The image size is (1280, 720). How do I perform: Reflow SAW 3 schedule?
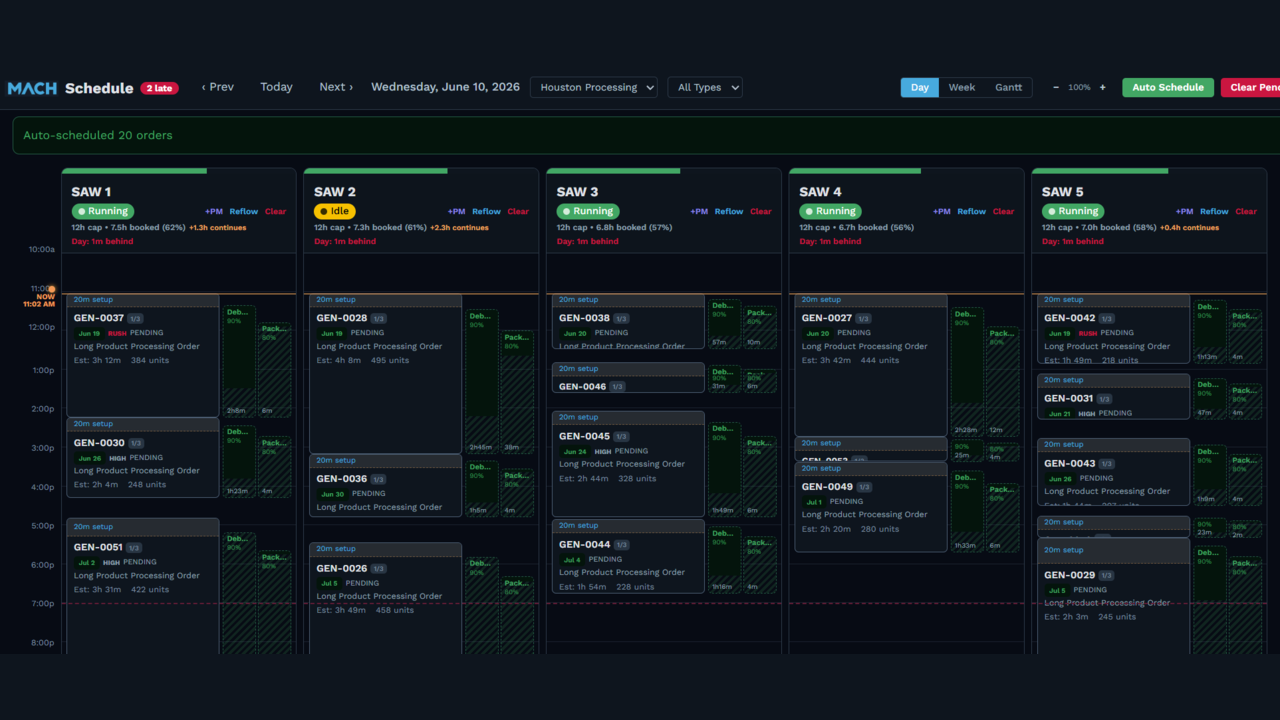pyautogui.click(x=729, y=211)
